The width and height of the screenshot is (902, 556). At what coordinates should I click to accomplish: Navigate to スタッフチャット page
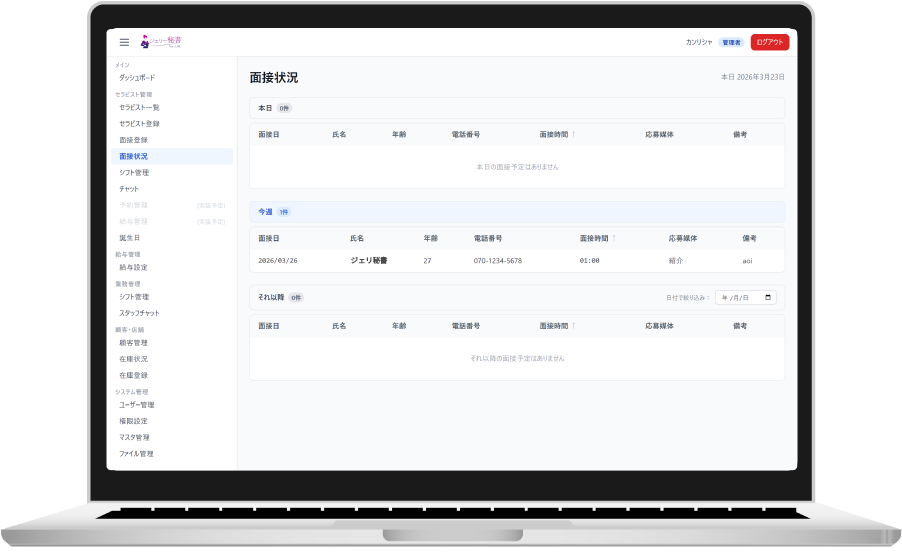pyautogui.click(x=139, y=313)
